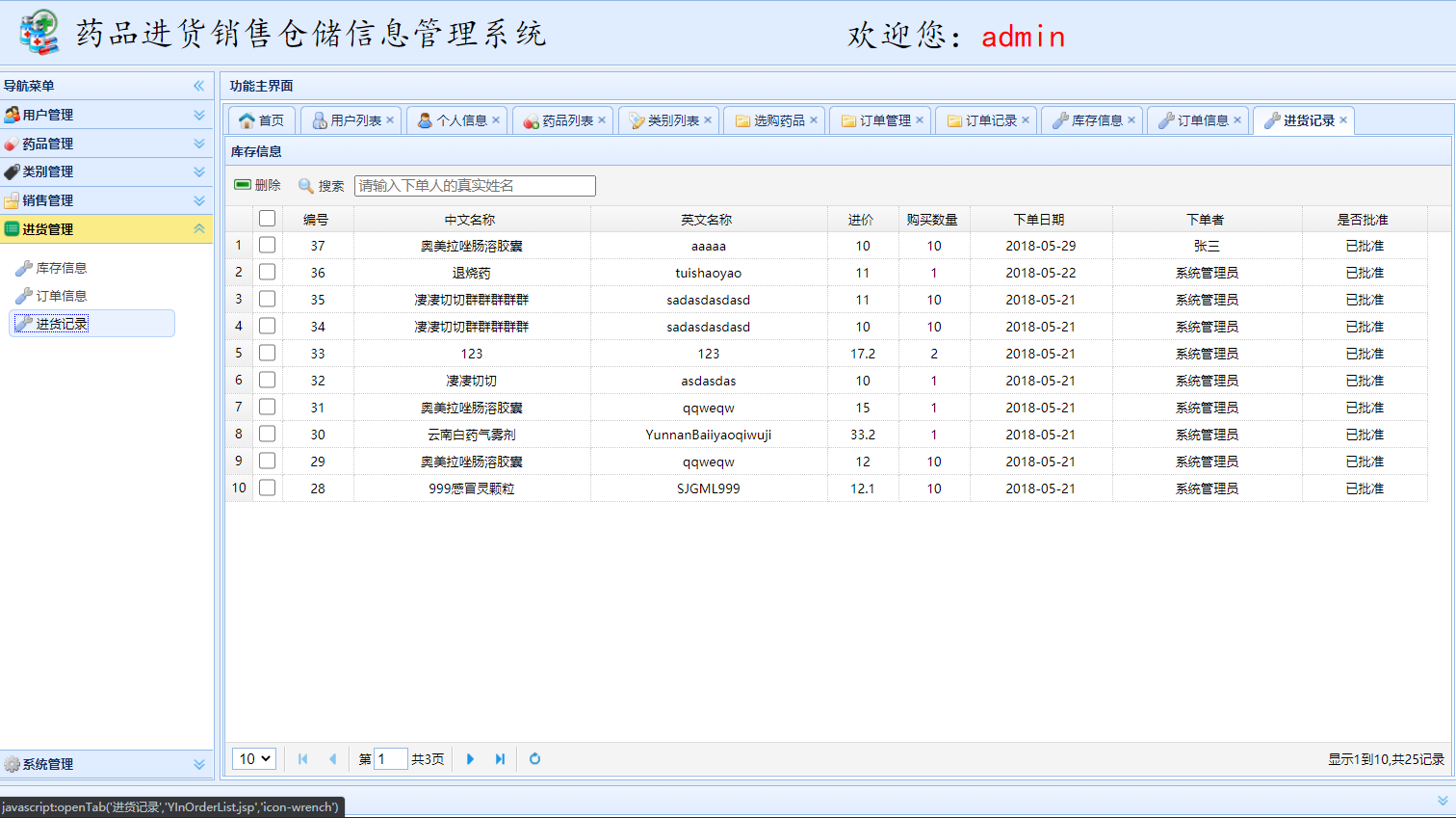This screenshot has width=1456, height=818.
Task: Collapse navigation menu with « icon
Action: point(199,86)
